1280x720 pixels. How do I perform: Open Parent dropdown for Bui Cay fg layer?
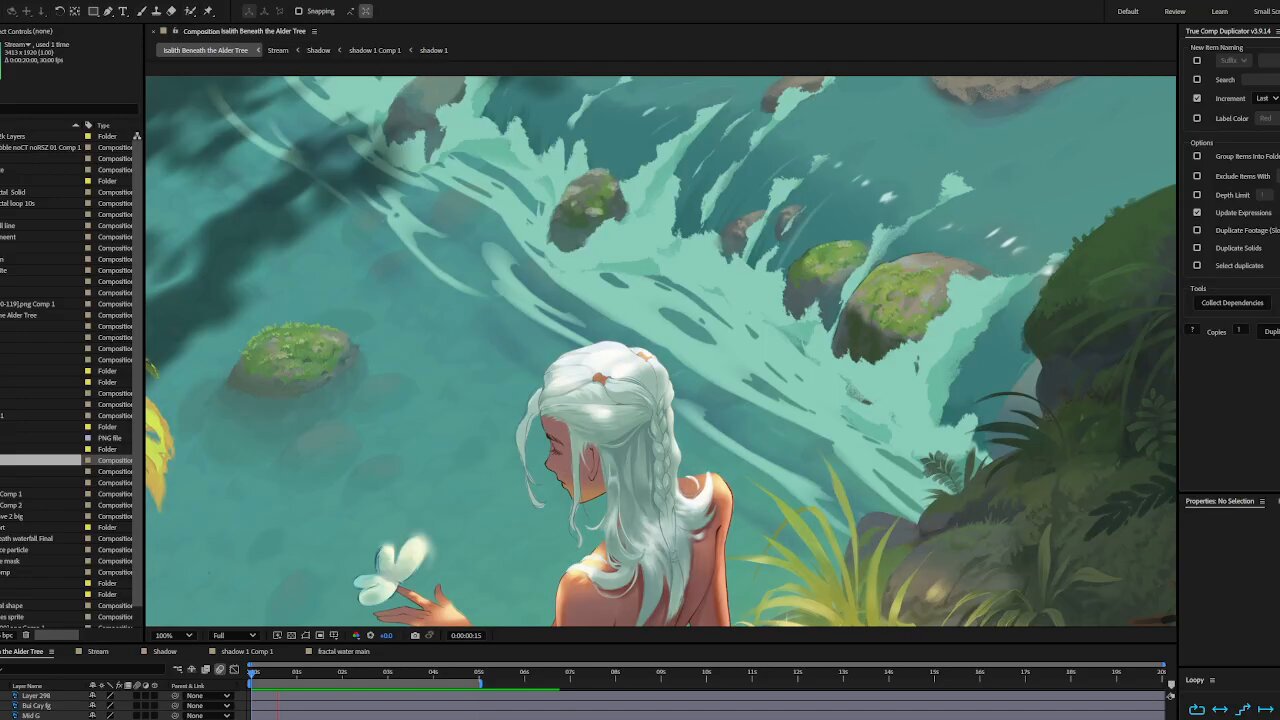[208, 706]
